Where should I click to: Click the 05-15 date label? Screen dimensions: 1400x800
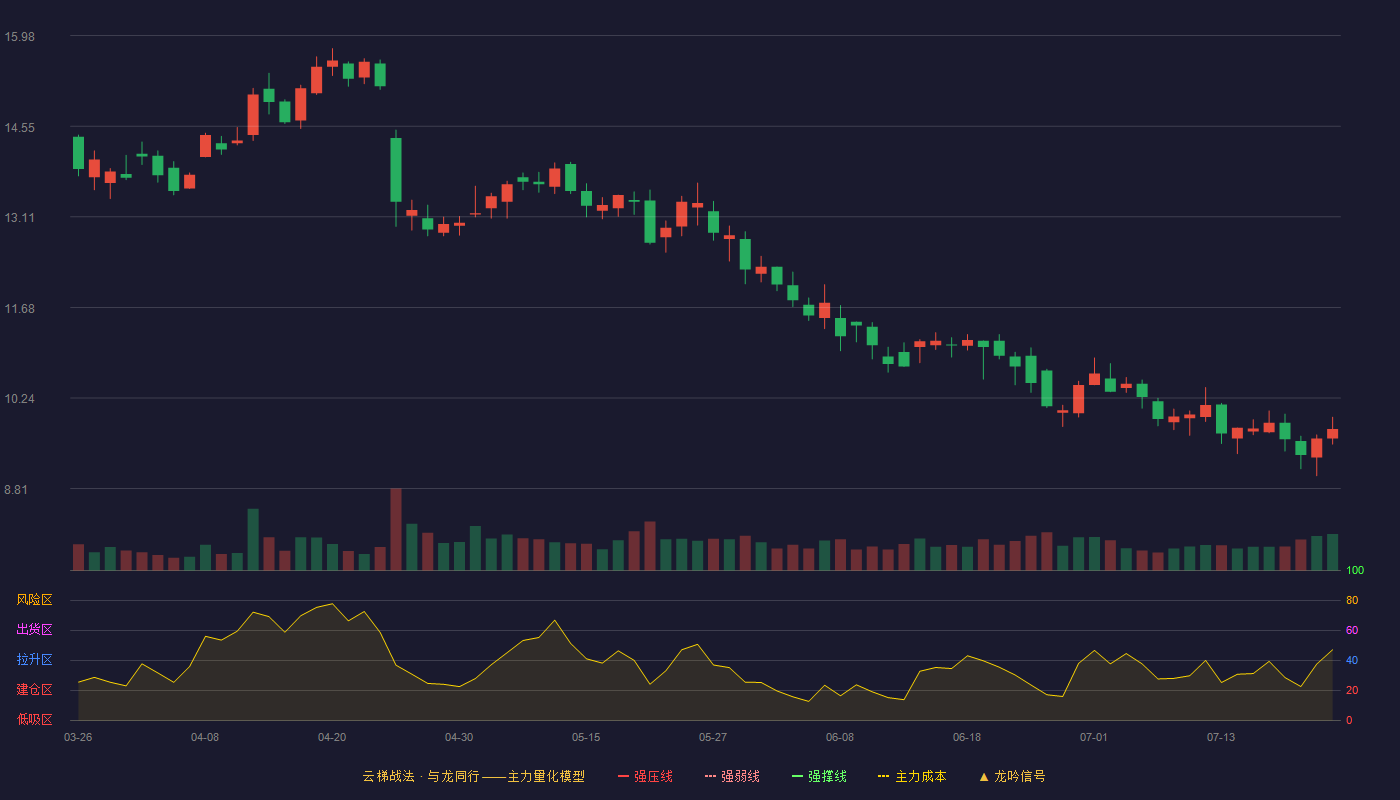click(x=586, y=737)
